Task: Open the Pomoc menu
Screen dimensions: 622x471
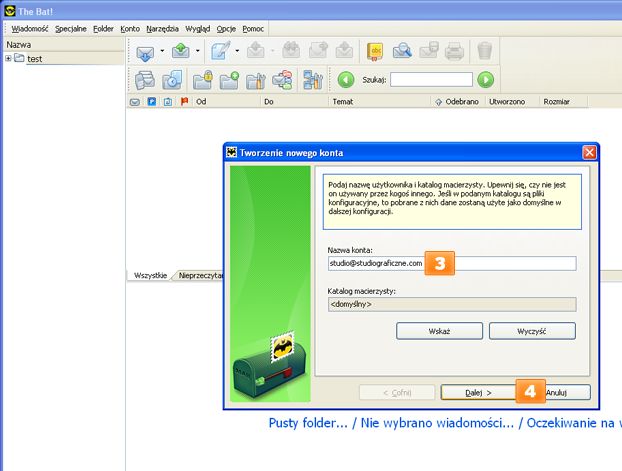Action: click(x=253, y=29)
